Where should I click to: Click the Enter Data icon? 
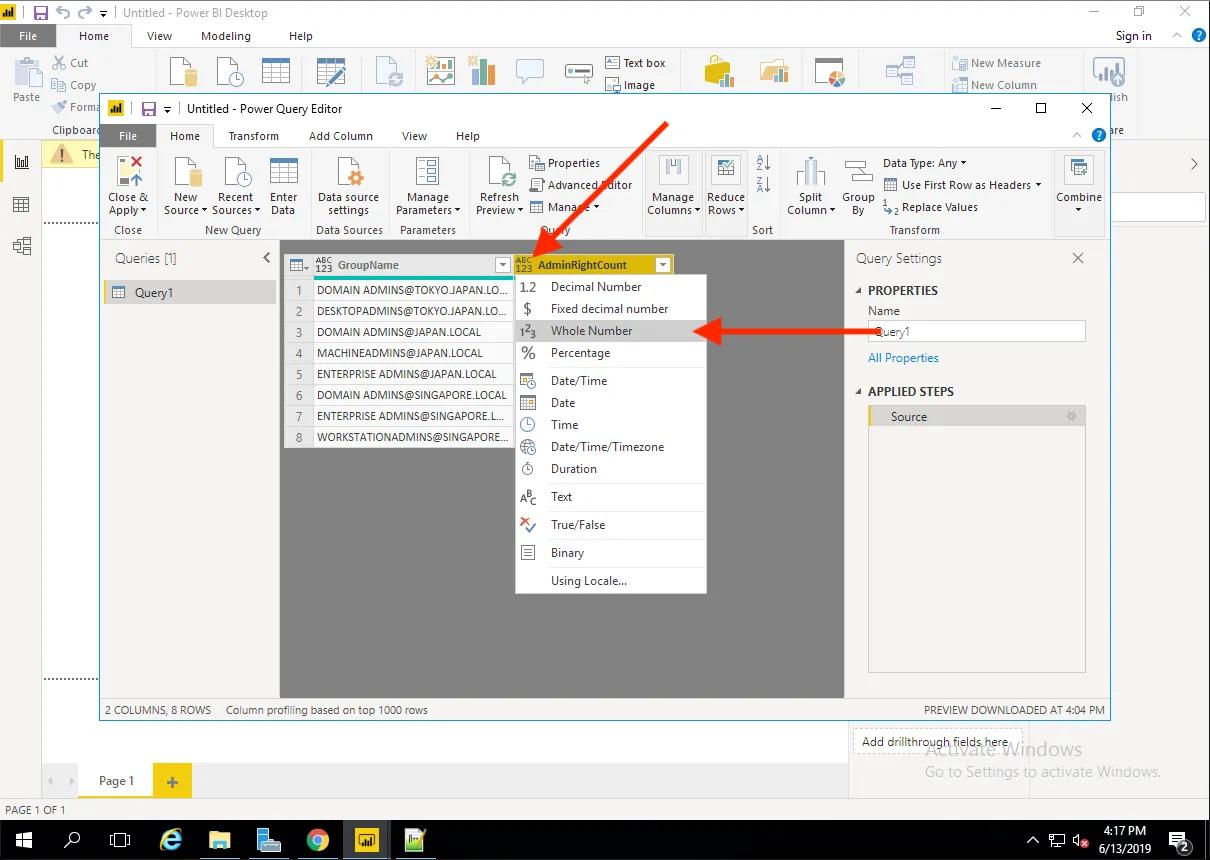tap(284, 172)
